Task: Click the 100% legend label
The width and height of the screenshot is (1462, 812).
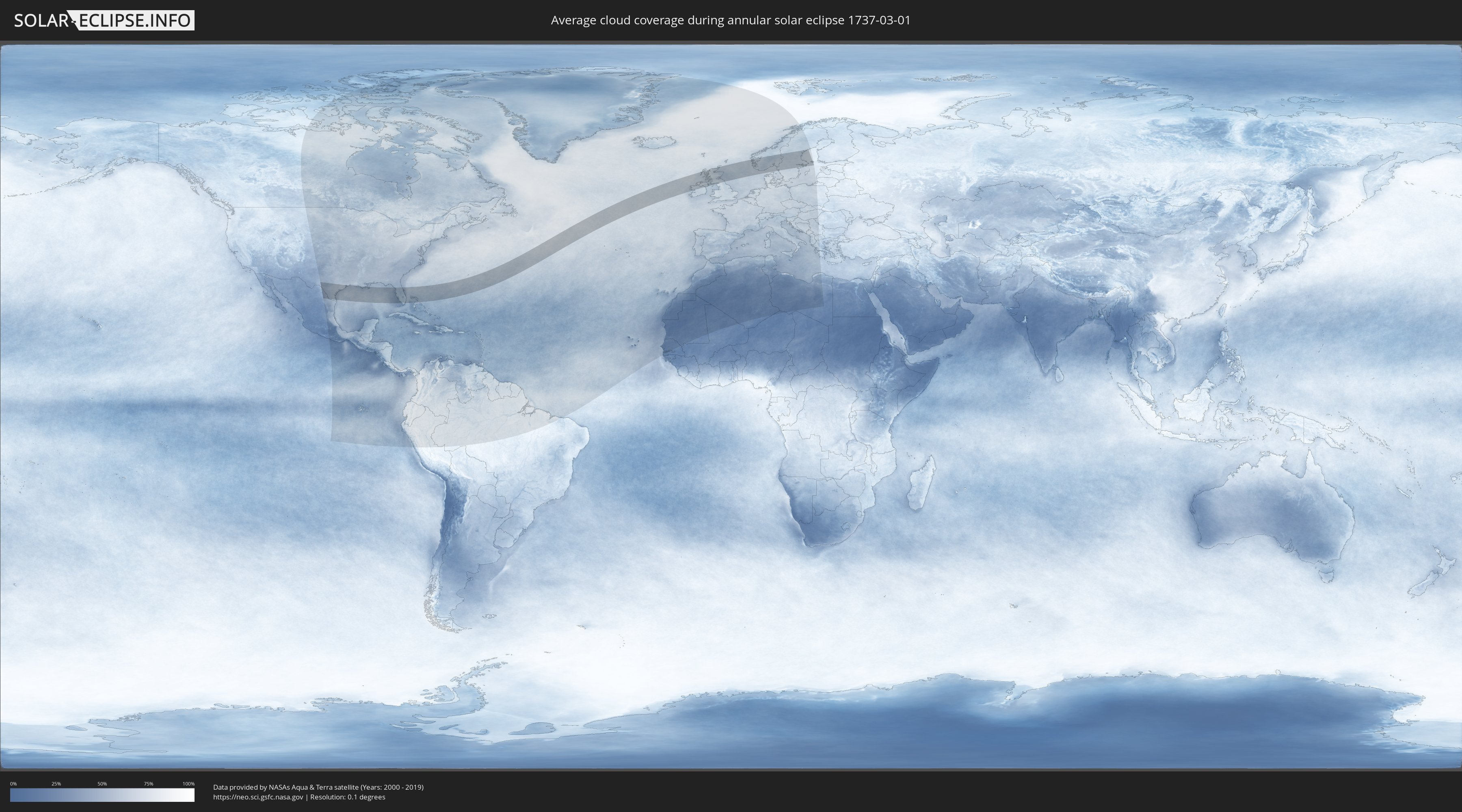Action: click(x=188, y=784)
